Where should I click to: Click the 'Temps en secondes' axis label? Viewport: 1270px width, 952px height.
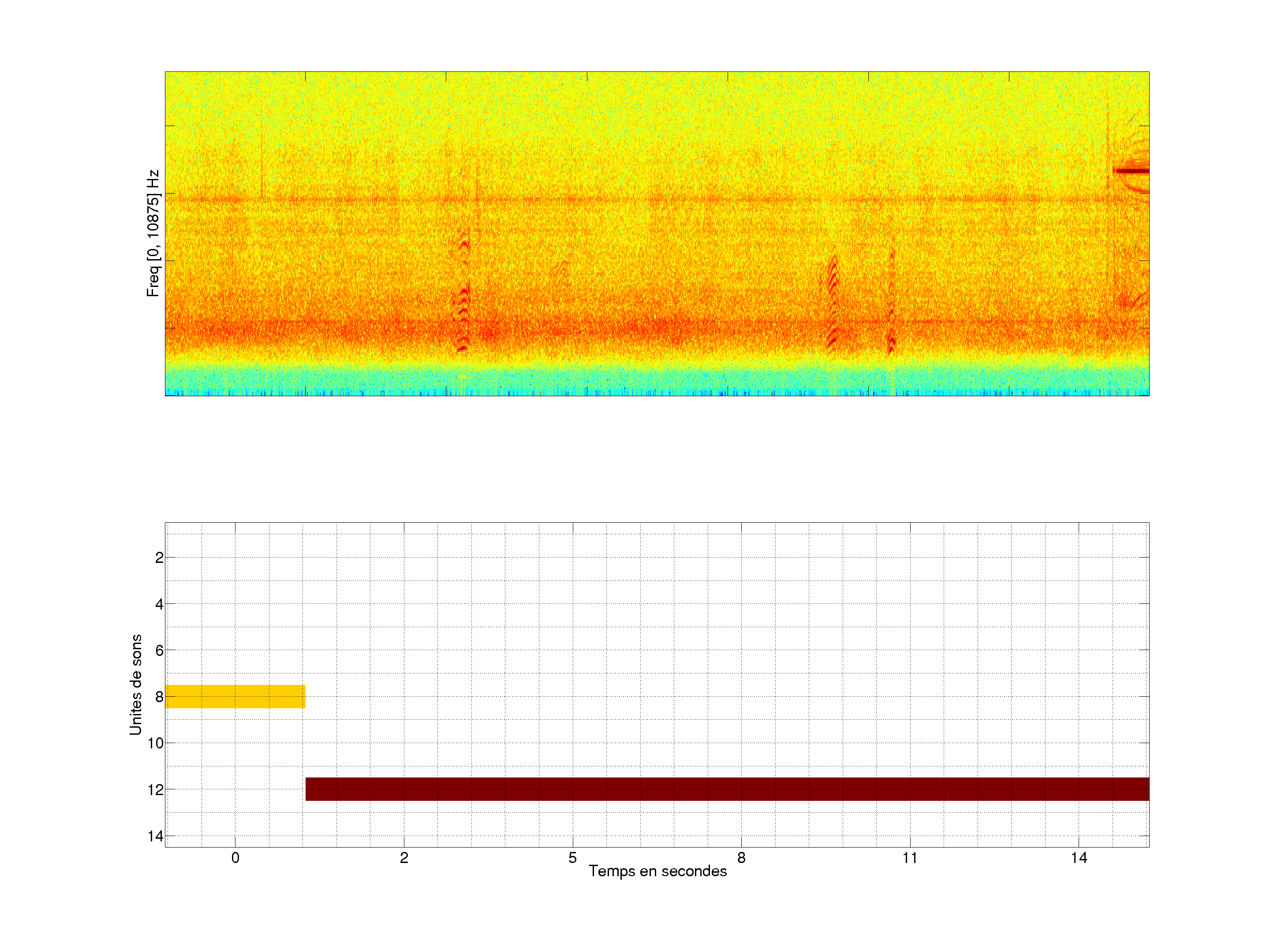(x=657, y=871)
